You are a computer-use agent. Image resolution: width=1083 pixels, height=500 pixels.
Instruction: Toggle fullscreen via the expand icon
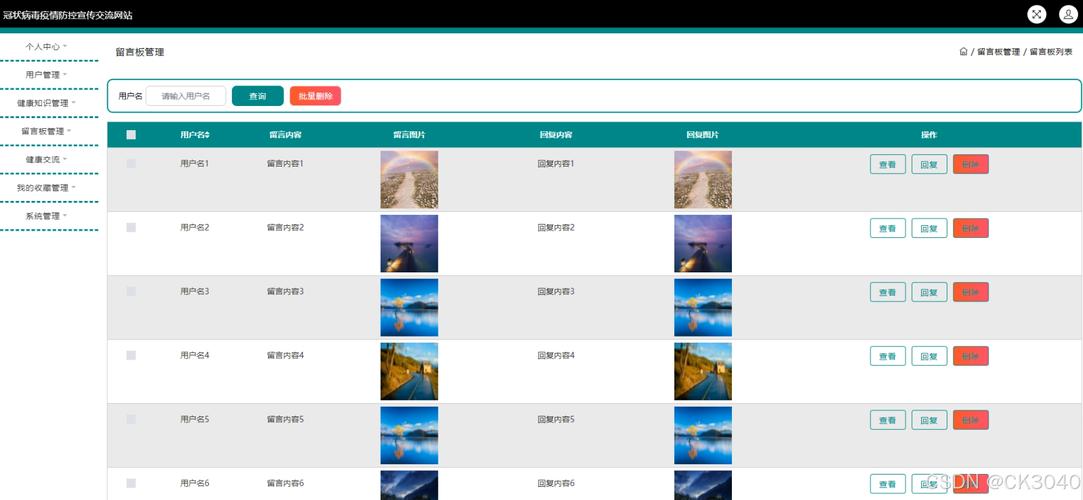(1036, 15)
